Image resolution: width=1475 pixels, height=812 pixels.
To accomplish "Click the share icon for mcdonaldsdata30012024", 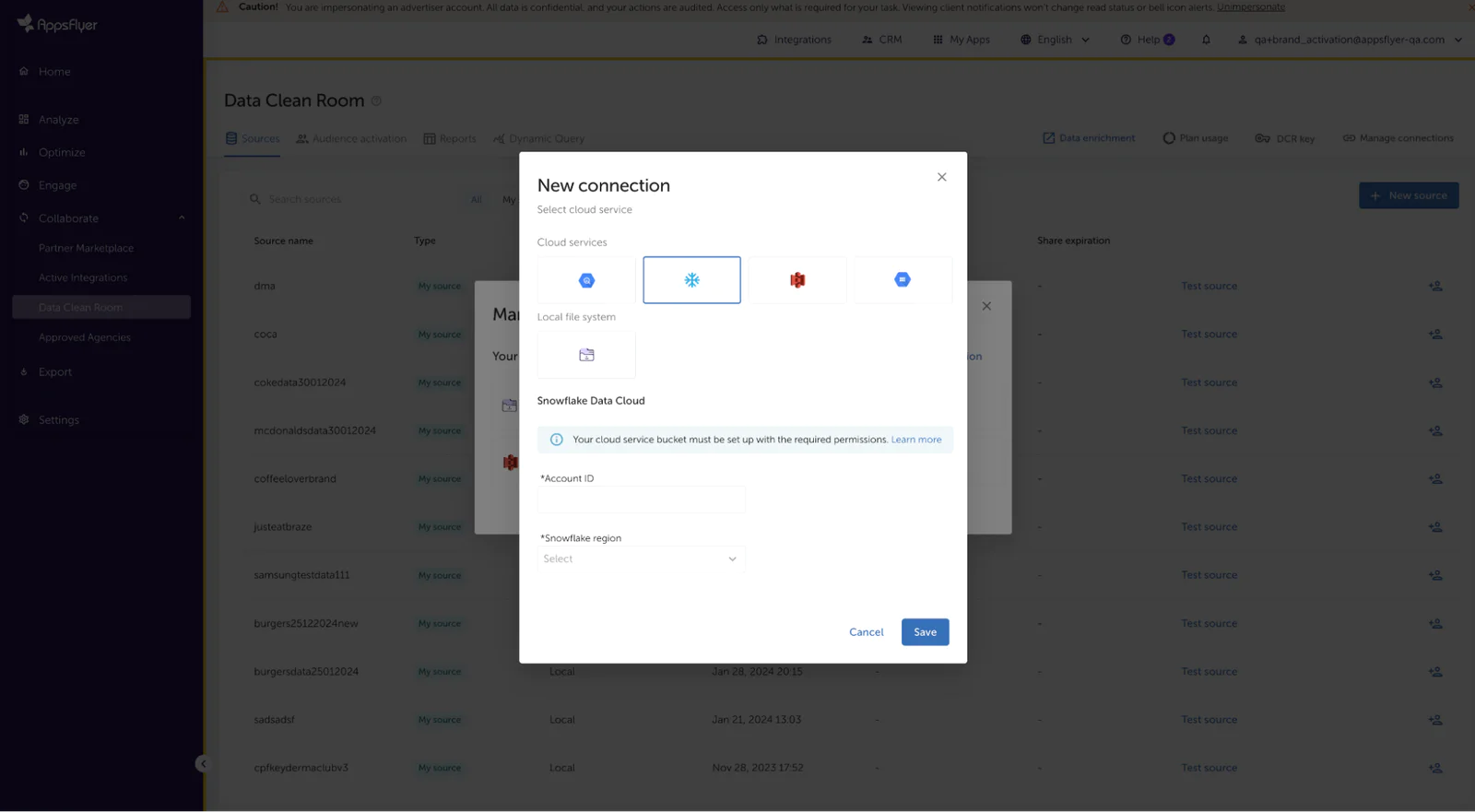I will tap(1435, 430).
